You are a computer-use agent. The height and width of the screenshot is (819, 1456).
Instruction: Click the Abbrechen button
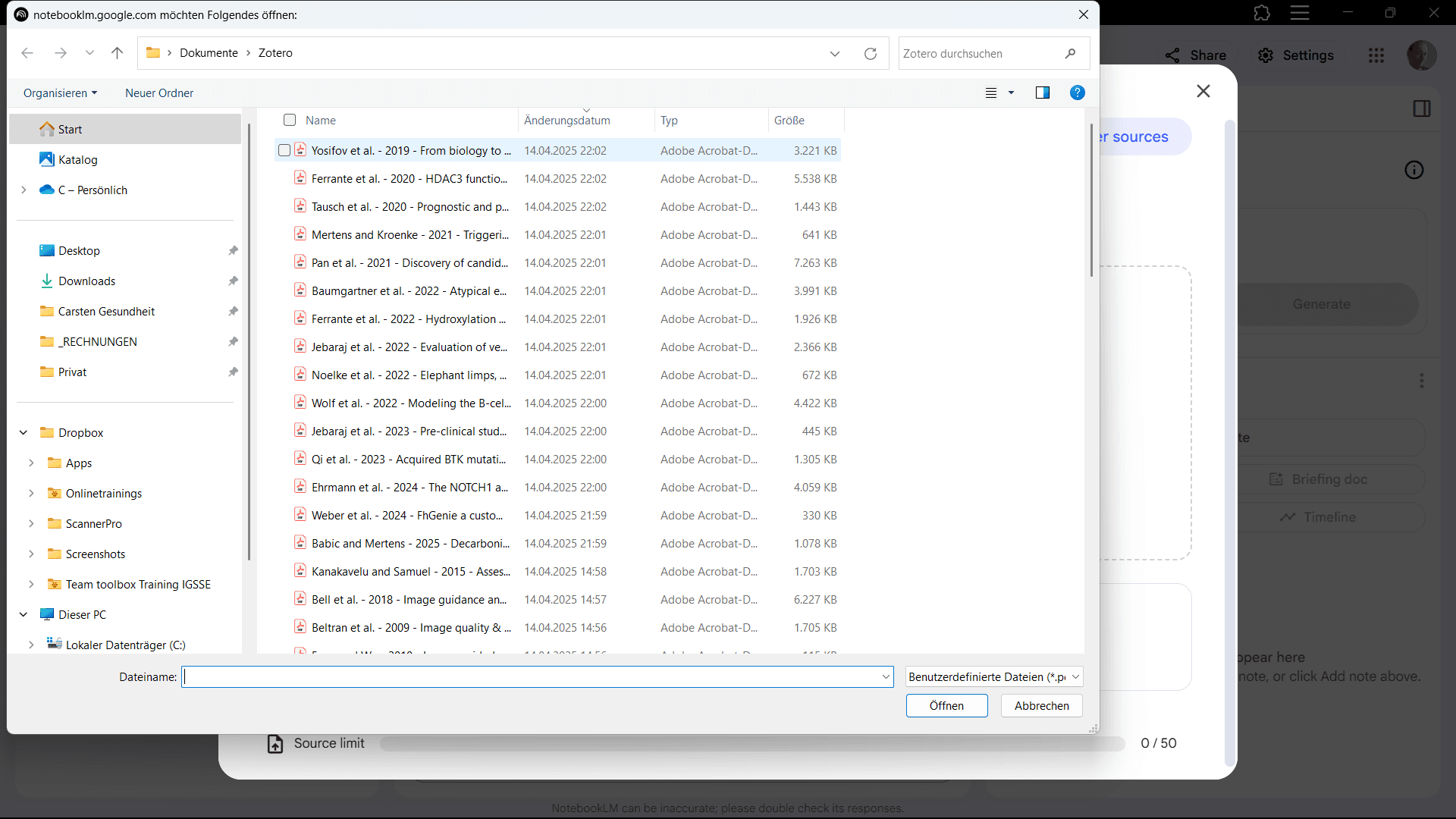coord(1042,706)
